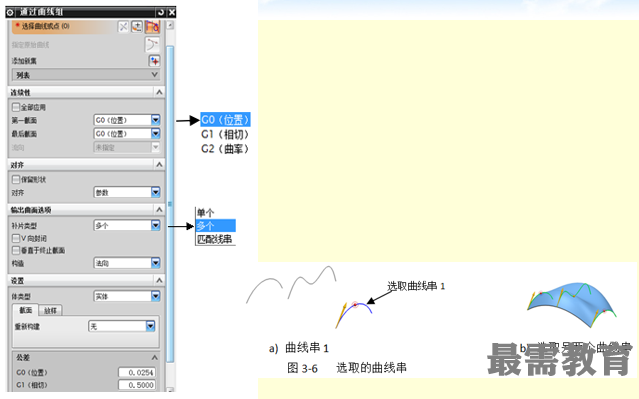Click the 3D surface thumbnail illustration

(571, 304)
